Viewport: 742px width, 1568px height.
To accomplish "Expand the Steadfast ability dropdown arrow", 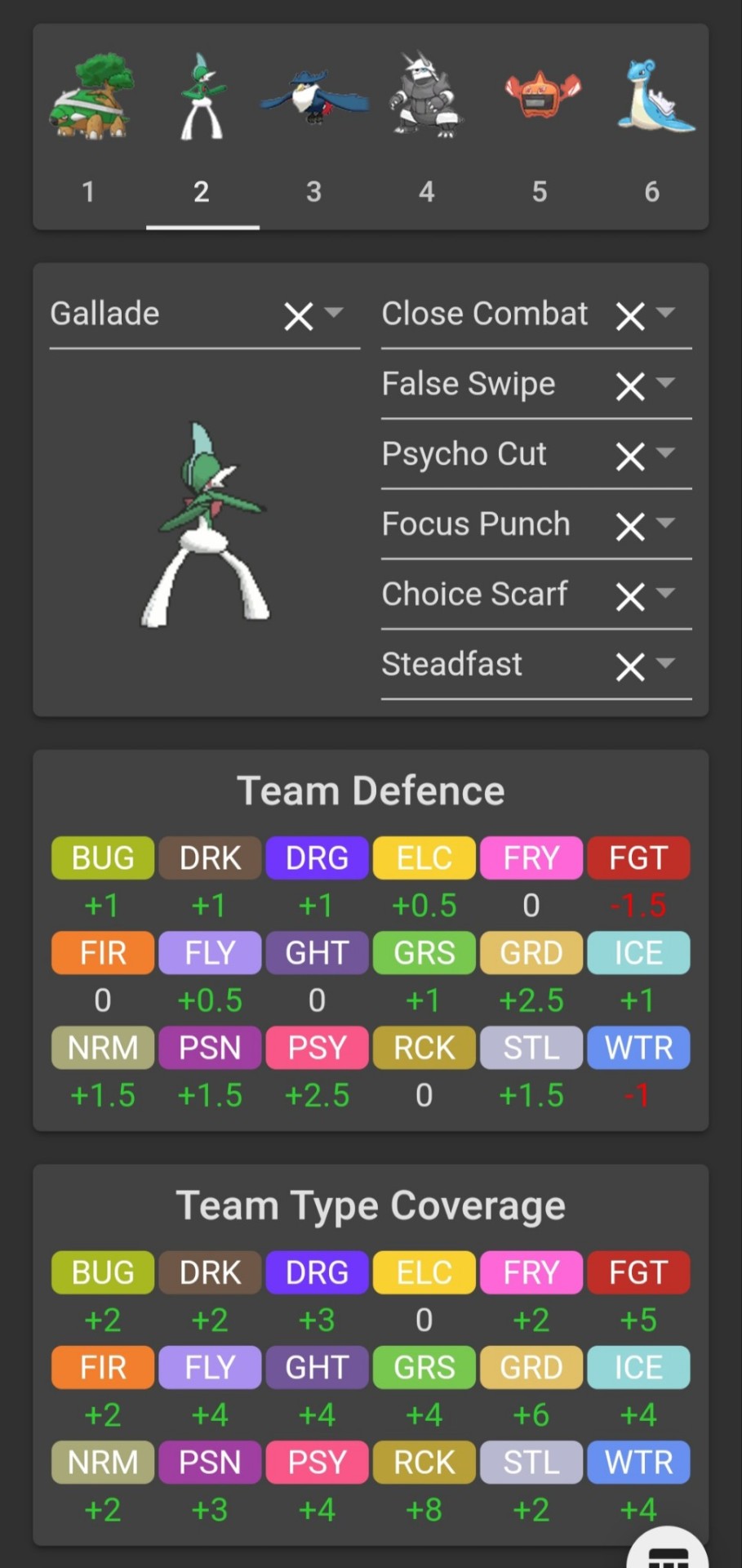I will (x=665, y=663).
